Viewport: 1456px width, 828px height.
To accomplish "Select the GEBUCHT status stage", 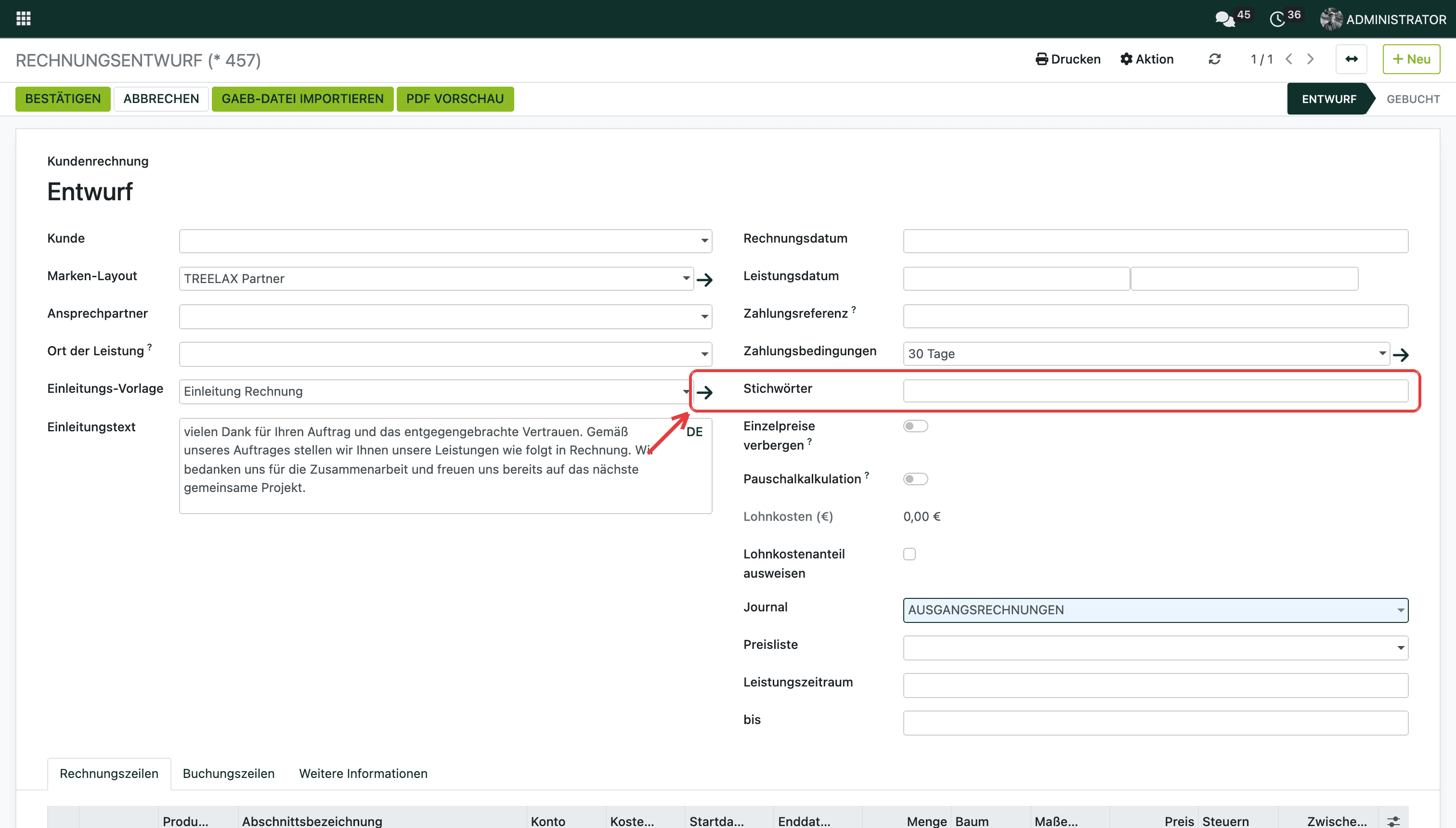I will click(x=1413, y=99).
